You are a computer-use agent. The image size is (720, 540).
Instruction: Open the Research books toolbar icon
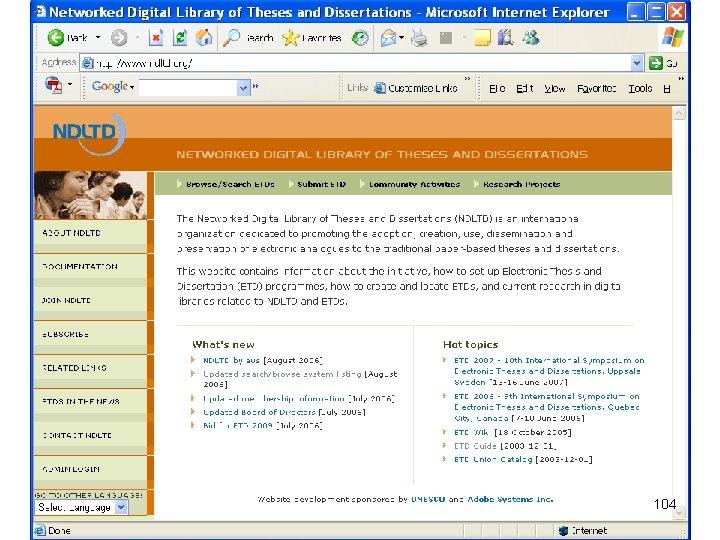pos(506,38)
